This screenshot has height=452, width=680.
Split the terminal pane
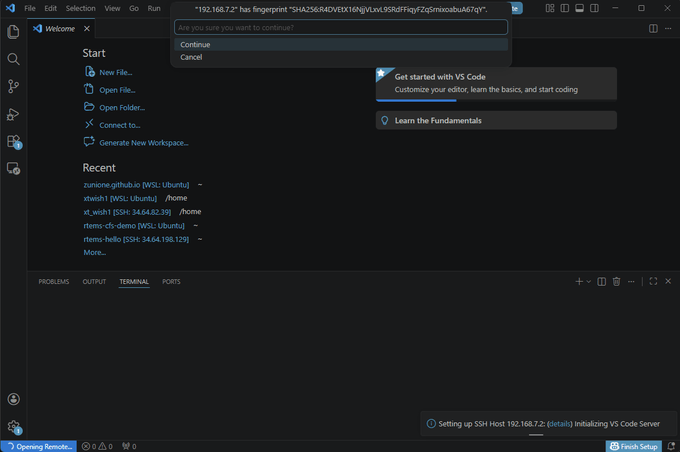[x=602, y=282]
